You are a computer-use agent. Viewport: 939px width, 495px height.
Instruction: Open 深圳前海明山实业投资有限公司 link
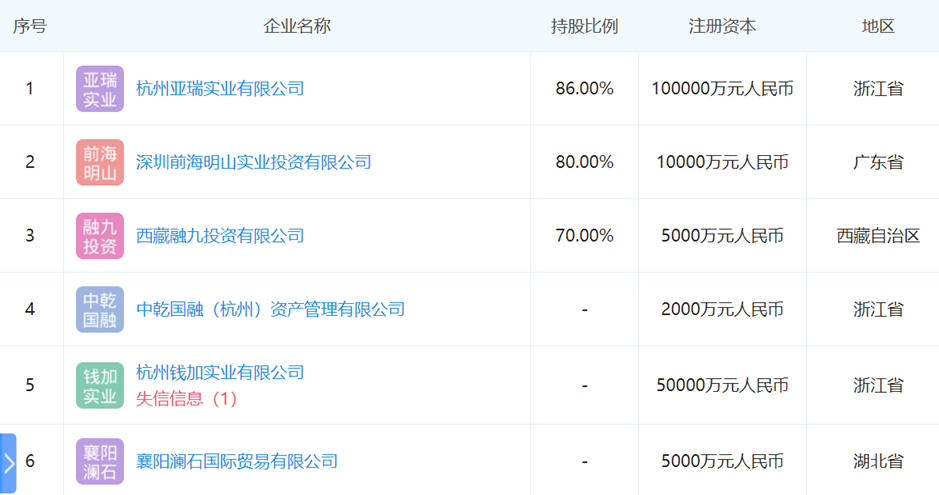pyautogui.click(x=253, y=162)
